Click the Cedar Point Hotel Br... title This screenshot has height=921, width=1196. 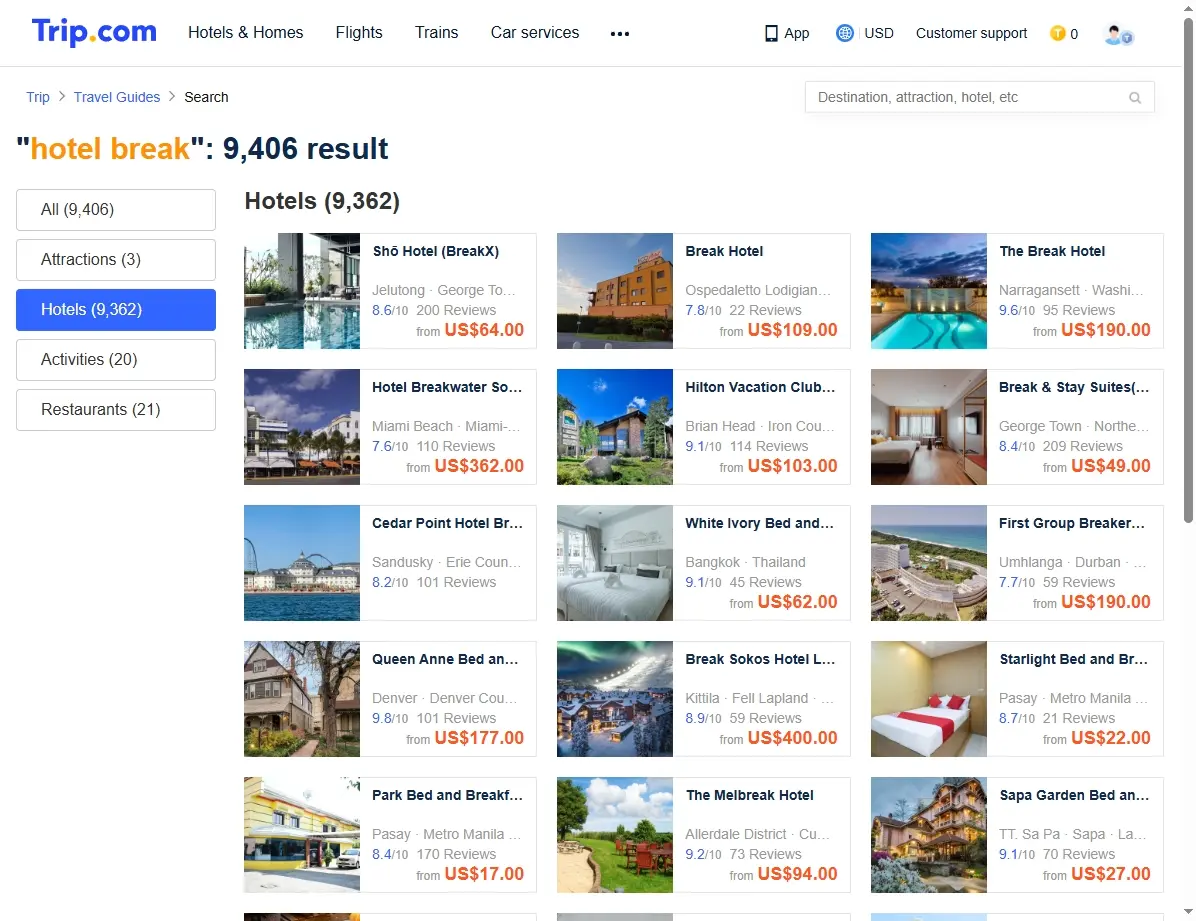coord(448,523)
